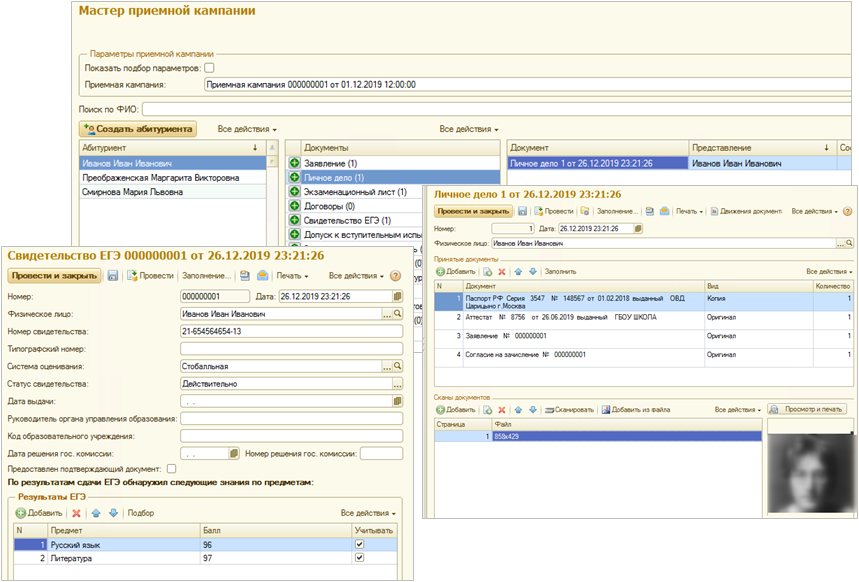The width and height of the screenshot is (859, 582).
Task: Add a new Договоры document via green plus
Action: (x=295, y=206)
